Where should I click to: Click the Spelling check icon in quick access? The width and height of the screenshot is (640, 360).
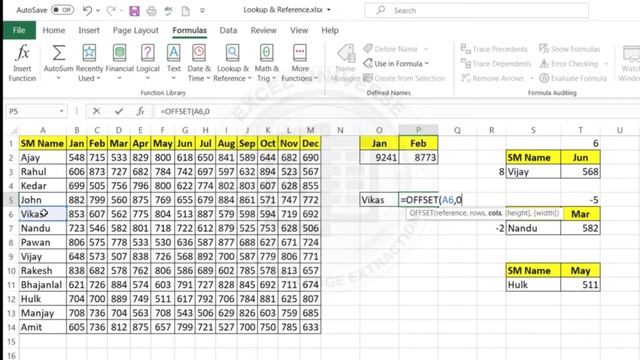click(x=169, y=11)
